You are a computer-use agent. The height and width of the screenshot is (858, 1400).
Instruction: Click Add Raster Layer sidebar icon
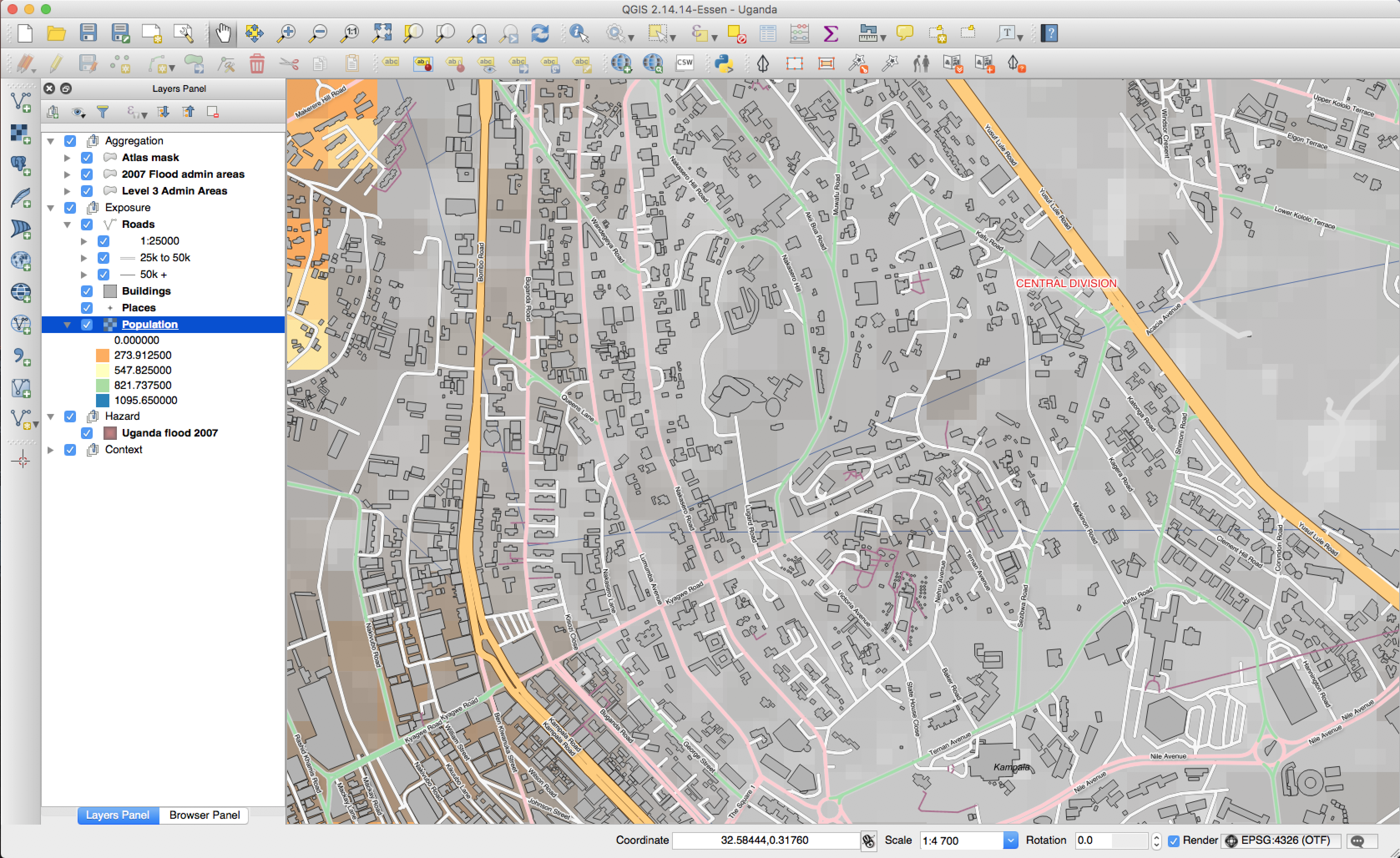click(x=21, y=134)
